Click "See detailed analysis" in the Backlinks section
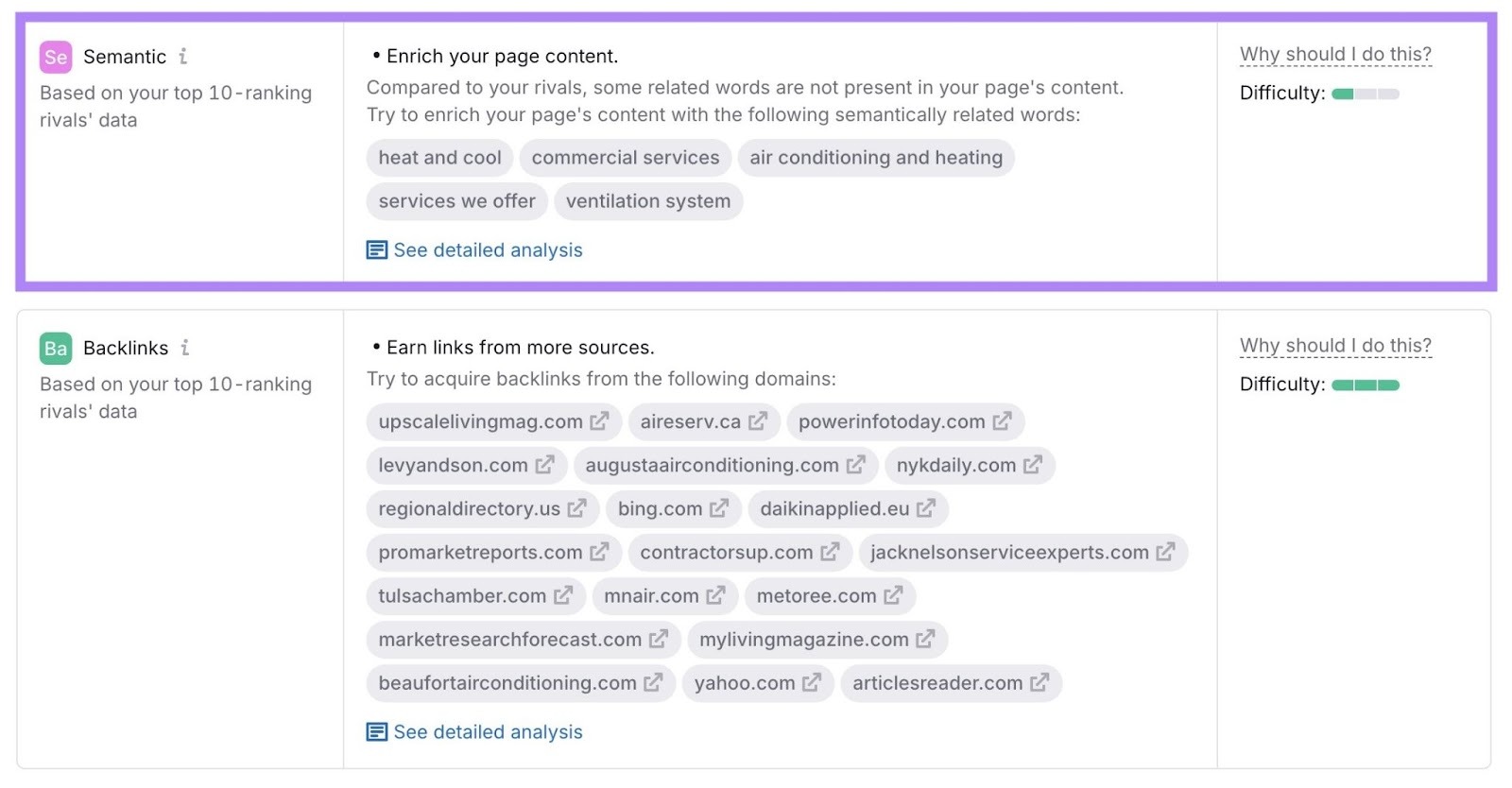The width and height of the screenshot is (1512, 788). 488,730
